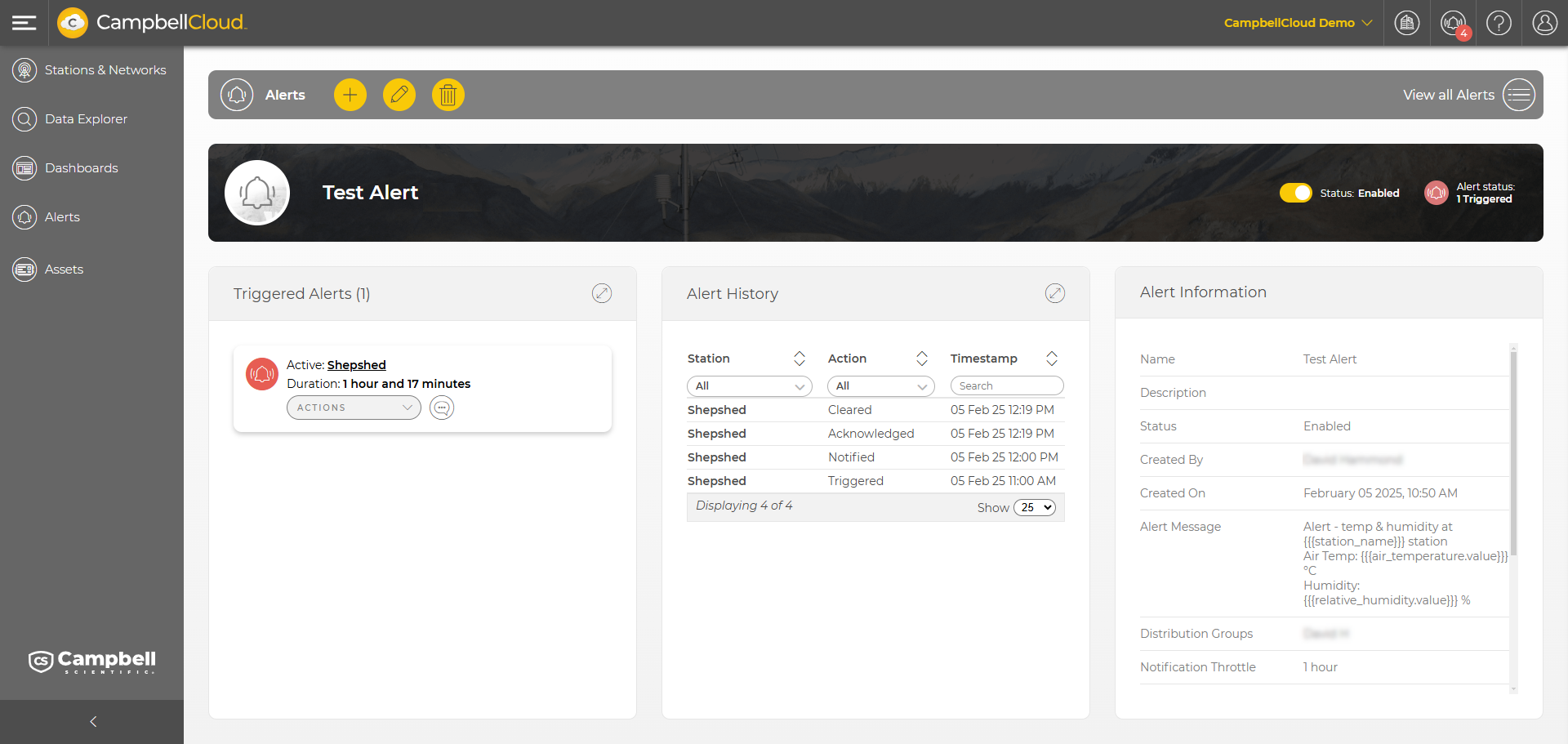Click the Test Alert bell avatar

pos(257,193)
